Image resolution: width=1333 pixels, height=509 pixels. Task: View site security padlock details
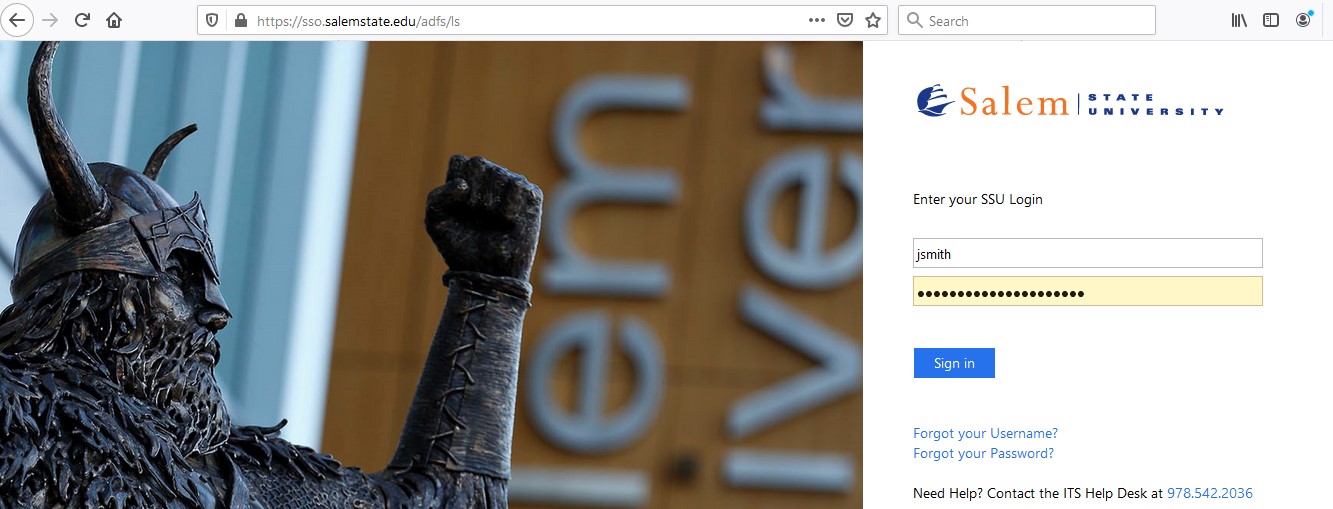238,20
